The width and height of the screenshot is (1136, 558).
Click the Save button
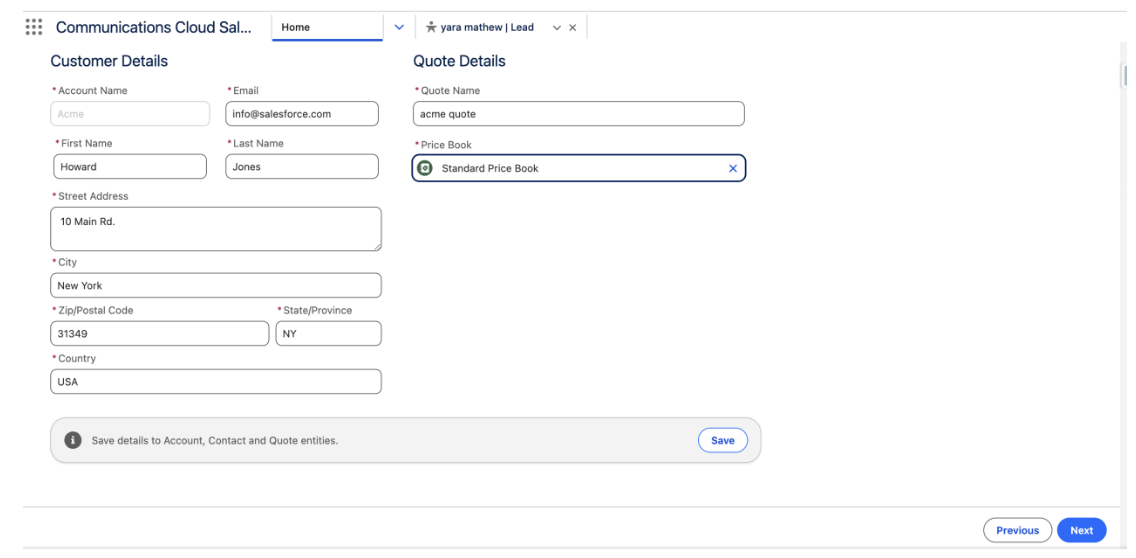[722, 441]
